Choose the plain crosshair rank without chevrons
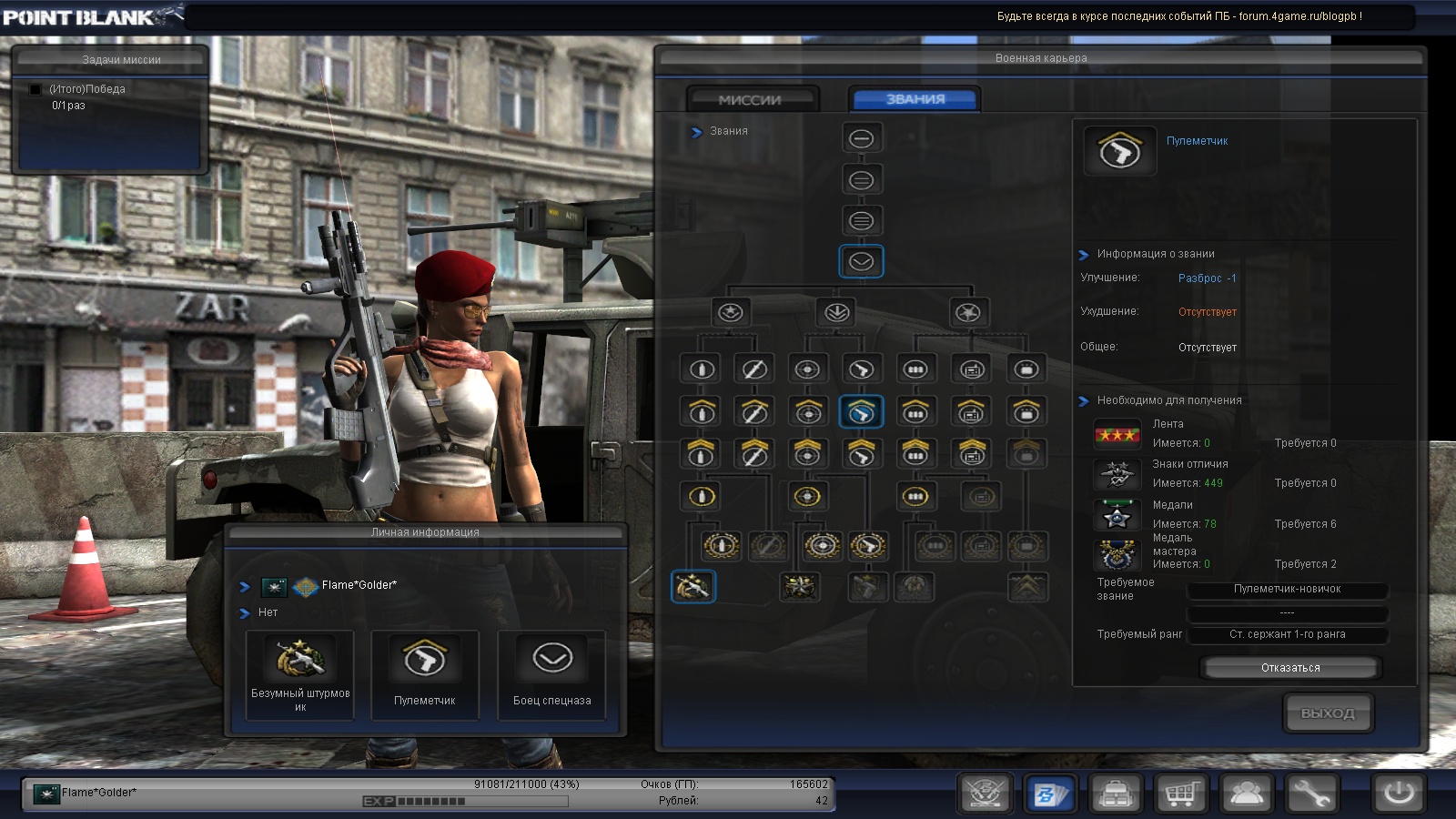Viewport: 1456px width, 819px height. point(807,369)
